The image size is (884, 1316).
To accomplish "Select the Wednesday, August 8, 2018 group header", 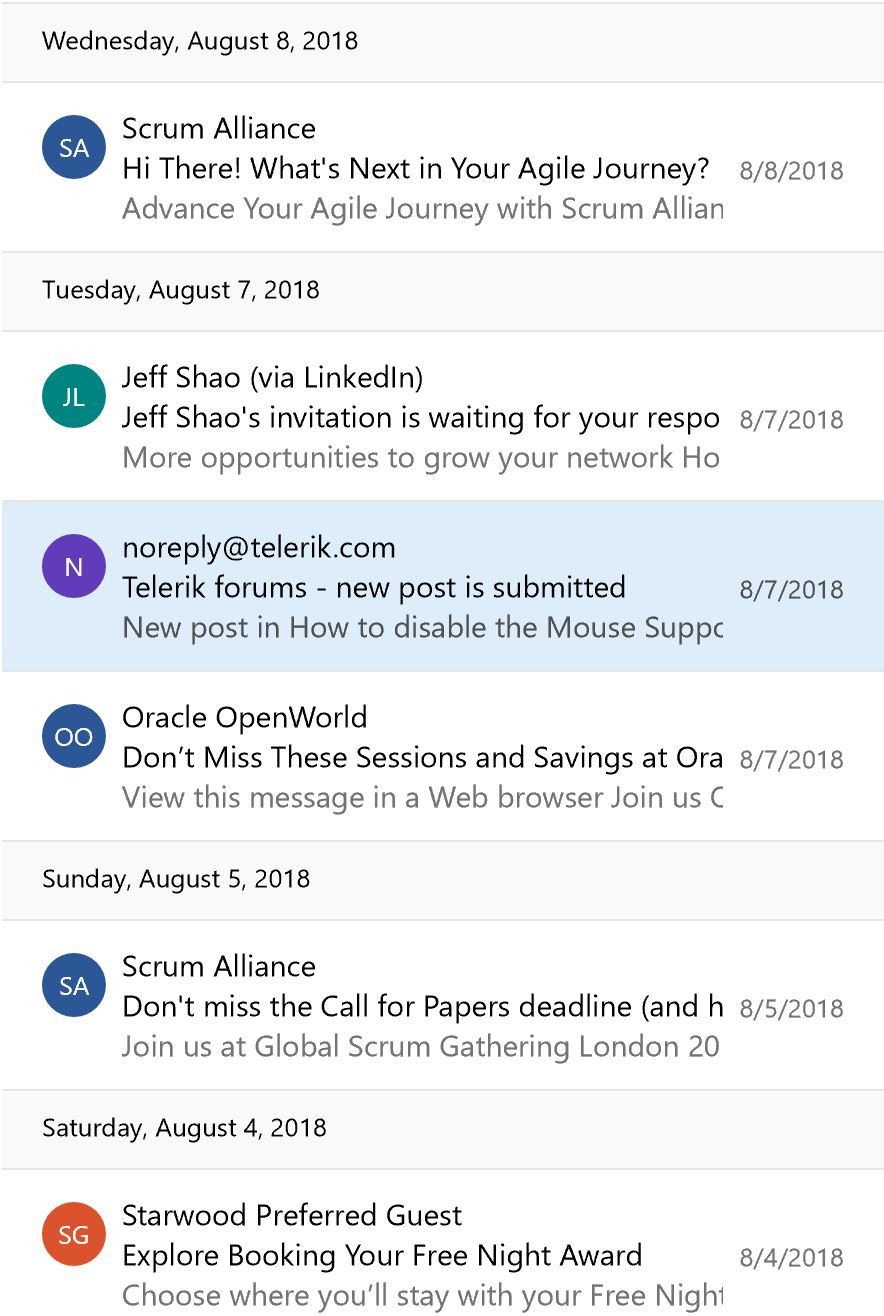I will click(x=200, y=41).
